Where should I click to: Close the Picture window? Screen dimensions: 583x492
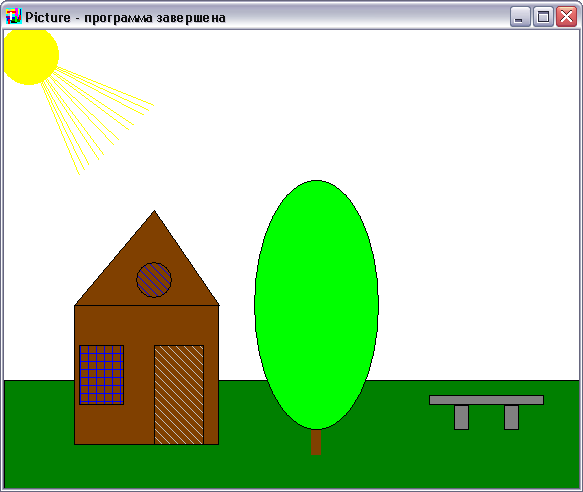click(566, 17)
